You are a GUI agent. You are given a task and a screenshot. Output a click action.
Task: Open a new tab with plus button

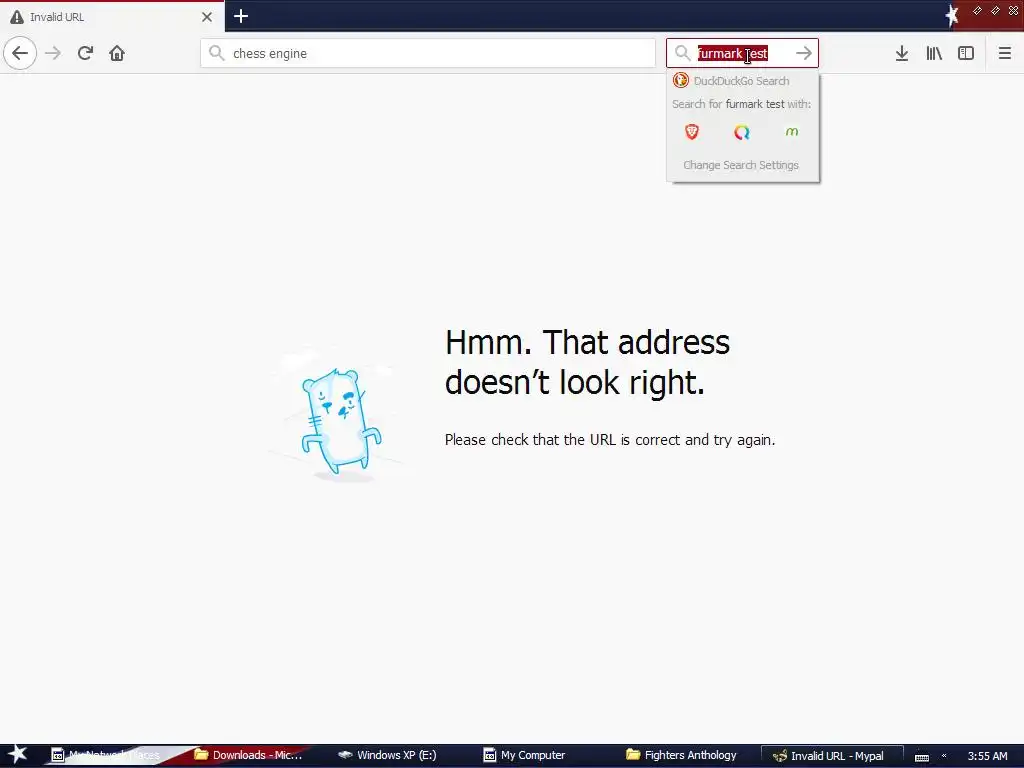pos(241,16)
